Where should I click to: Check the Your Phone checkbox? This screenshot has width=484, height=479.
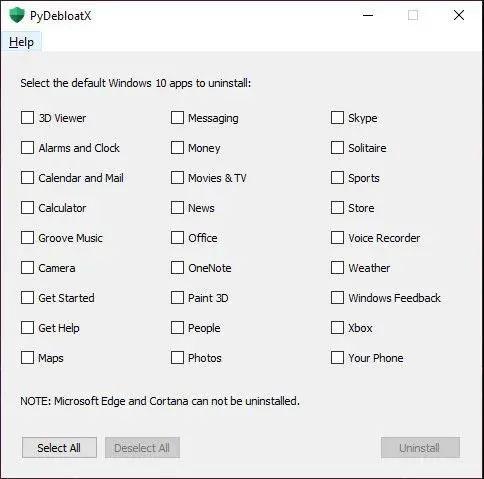click(x=337, y=358)
